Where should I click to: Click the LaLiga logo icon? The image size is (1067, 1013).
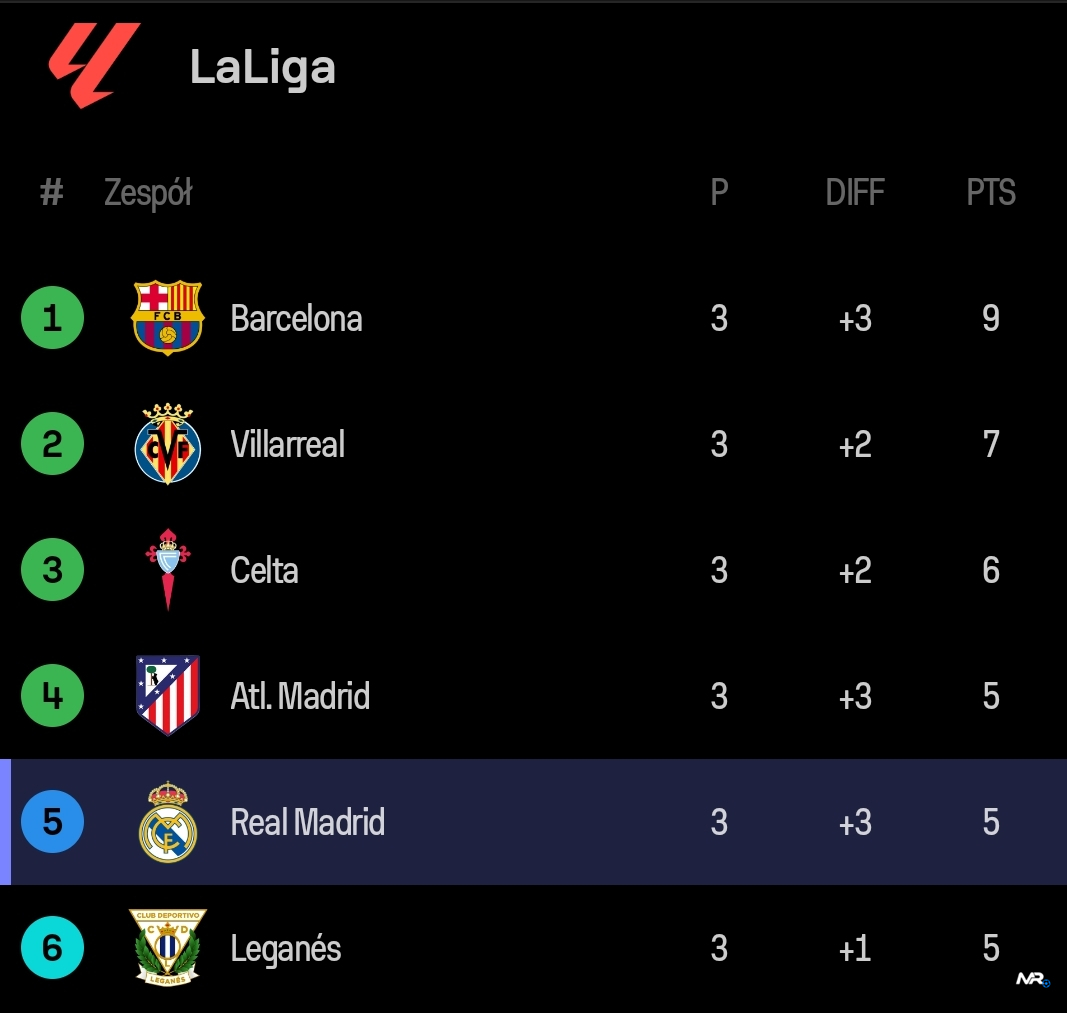pos(94,65)
